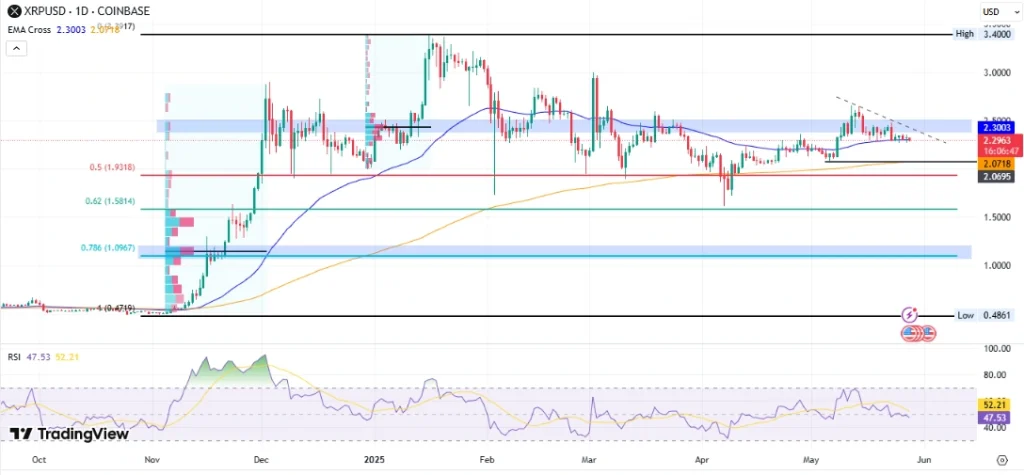The image size is (1024, 475).
Task: Click the 1.0000 price axis value
Action: pos(995,265)
